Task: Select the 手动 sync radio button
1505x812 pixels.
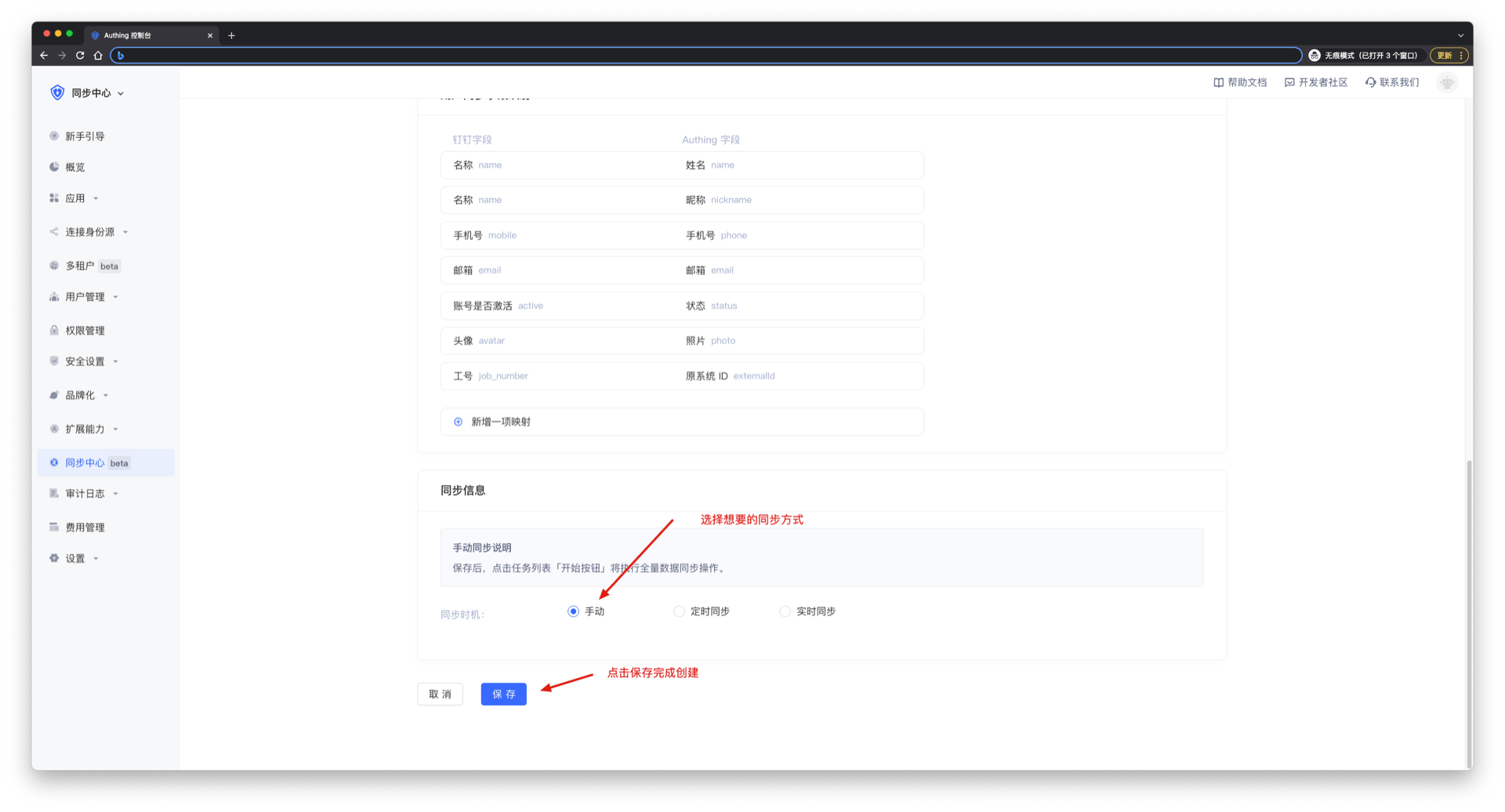Action: (x=573, y=611)
